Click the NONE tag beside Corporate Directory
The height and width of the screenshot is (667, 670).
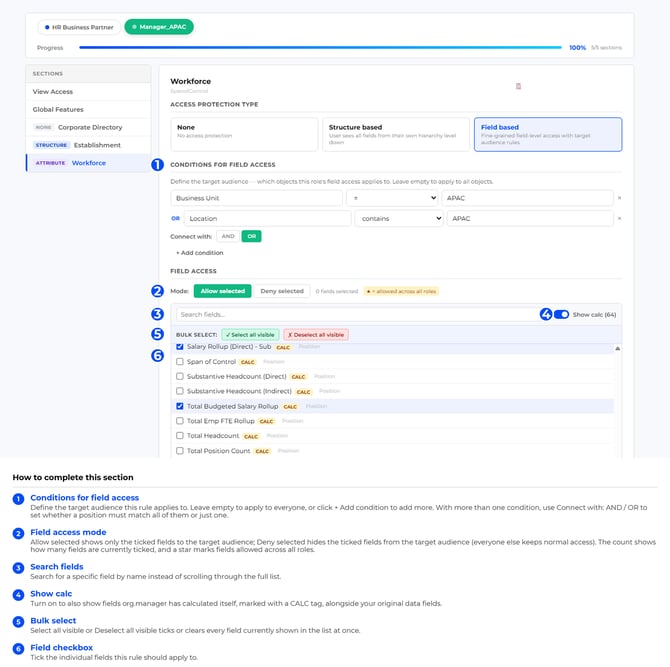pyautogui.click(x=43, y=127)
